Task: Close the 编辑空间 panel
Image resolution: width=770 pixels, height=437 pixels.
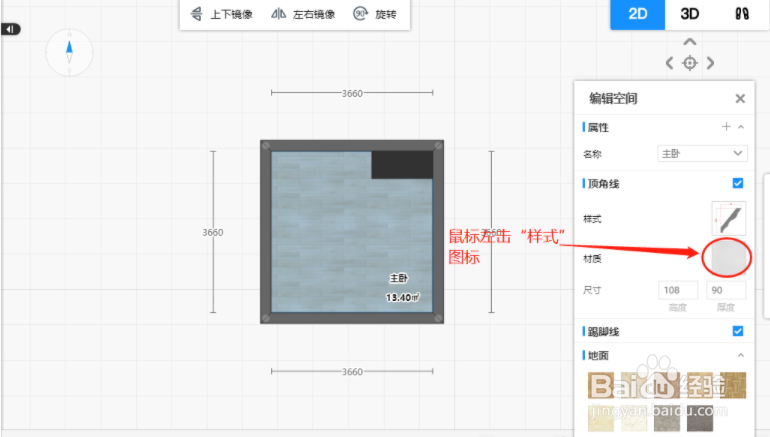Action: (740, 99)
